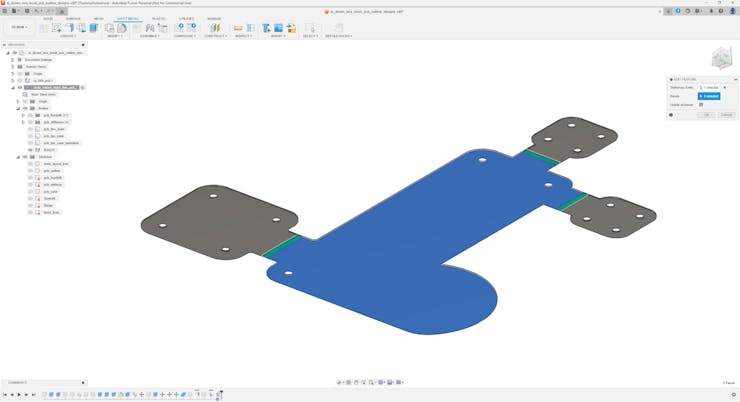Image resolution: width=740 pixels, height=402 pixels.
Task: Expand the Document Settings node
Action: [x=13, y=60]
